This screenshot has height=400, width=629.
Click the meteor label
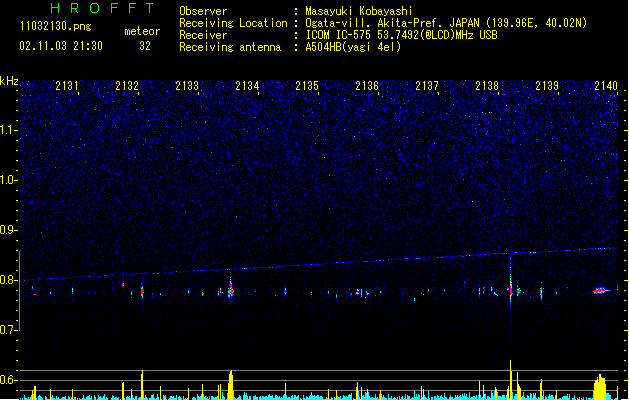pyautogui.click(x=142, y=31)
